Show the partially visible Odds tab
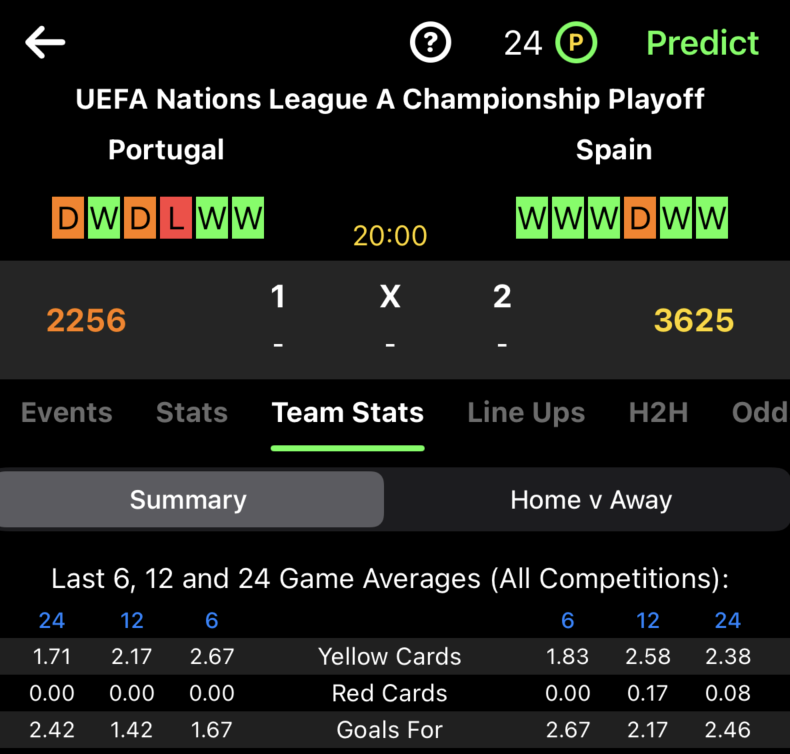The image size is (790, 754). point(760,413)
